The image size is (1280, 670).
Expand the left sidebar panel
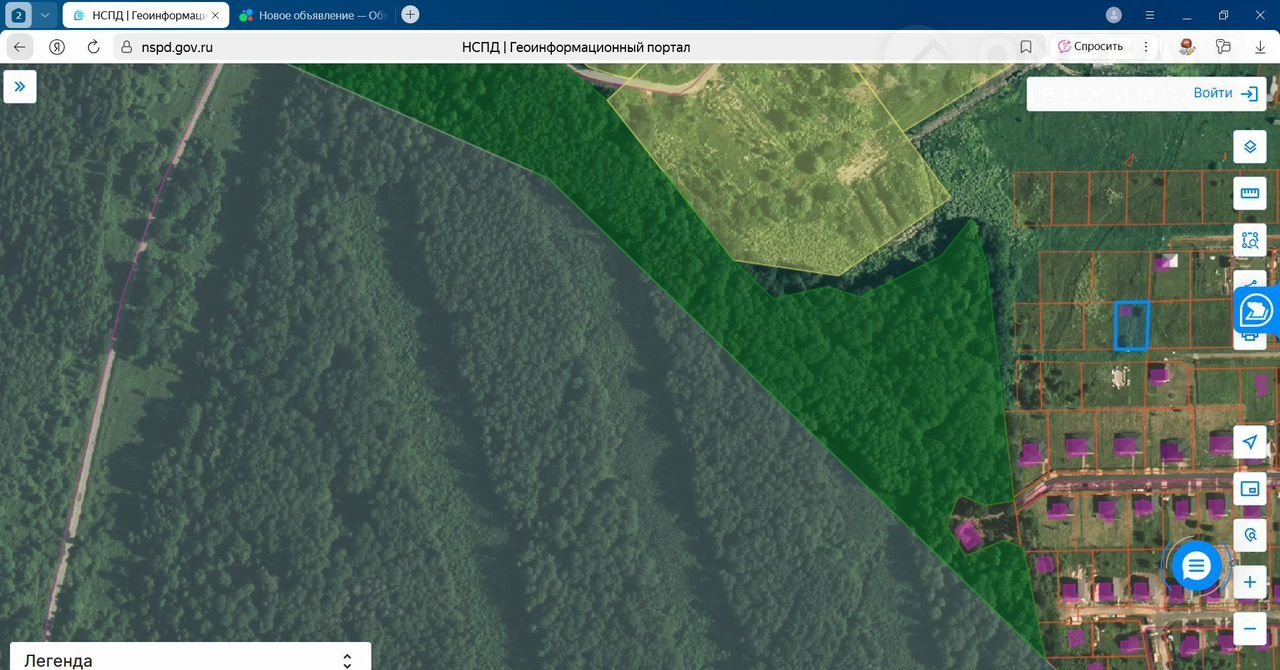(20, 87)
